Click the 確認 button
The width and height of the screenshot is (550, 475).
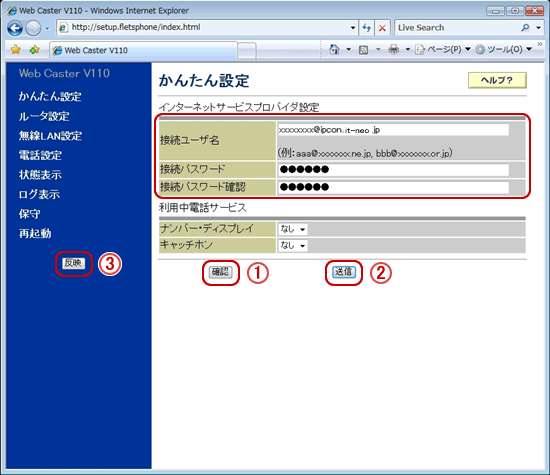[x=221, y=272]
